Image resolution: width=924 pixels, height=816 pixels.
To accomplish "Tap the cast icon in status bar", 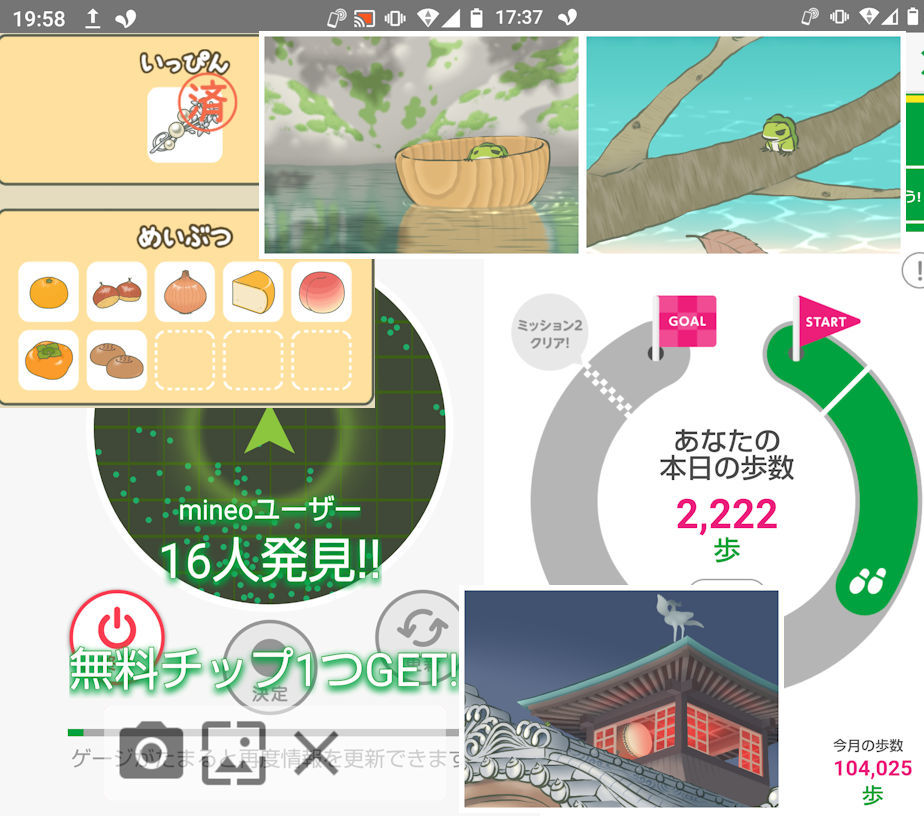I will [364, 18].
